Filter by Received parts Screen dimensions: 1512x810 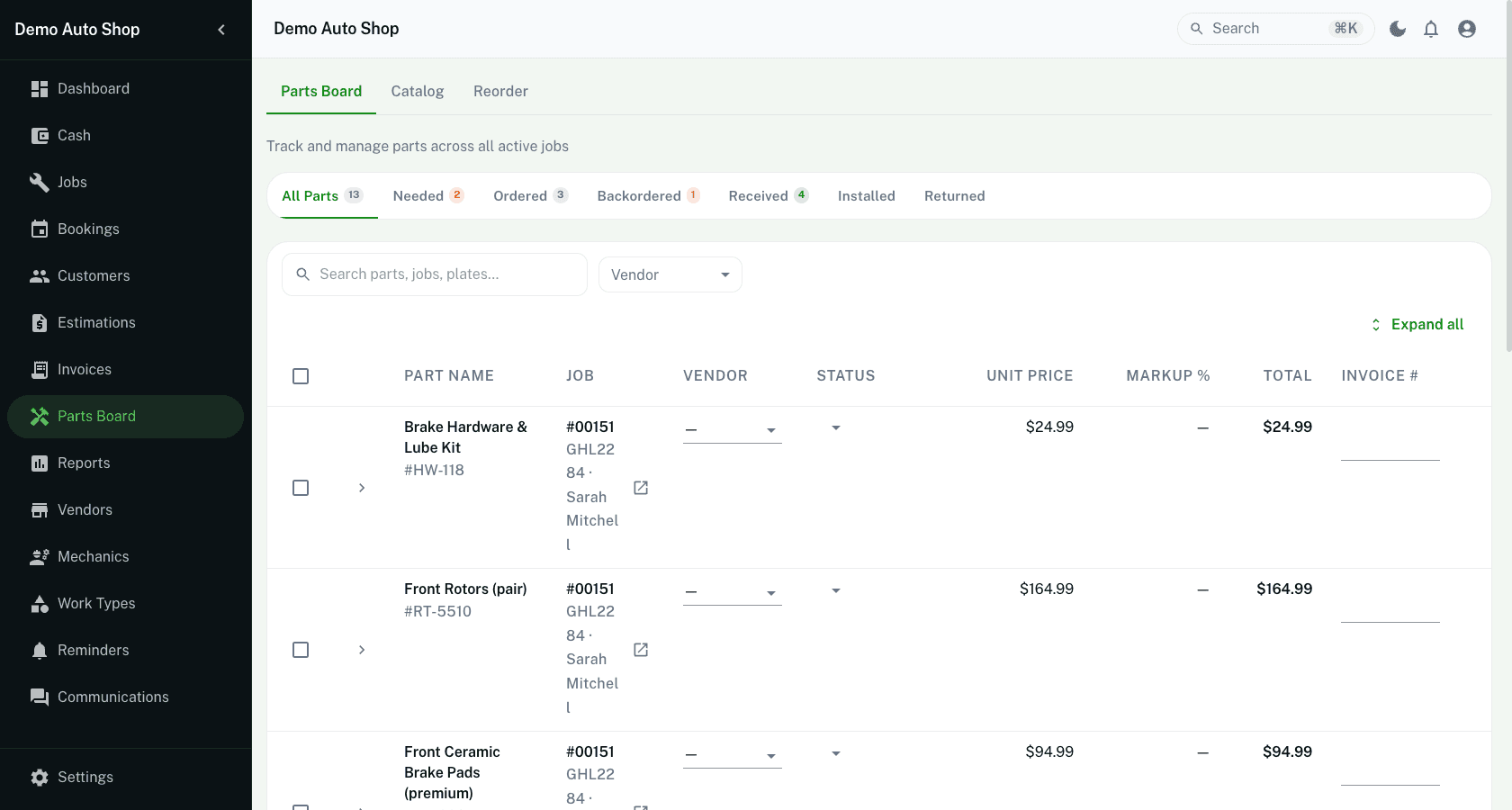click(x=769, y=195)
